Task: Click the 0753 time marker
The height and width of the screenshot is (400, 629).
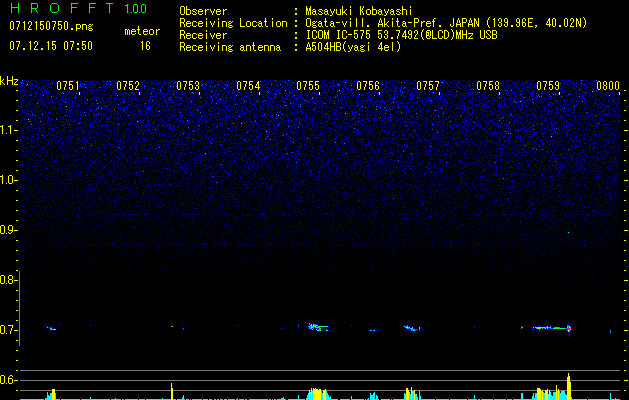Action: click(x=188, y=86)
